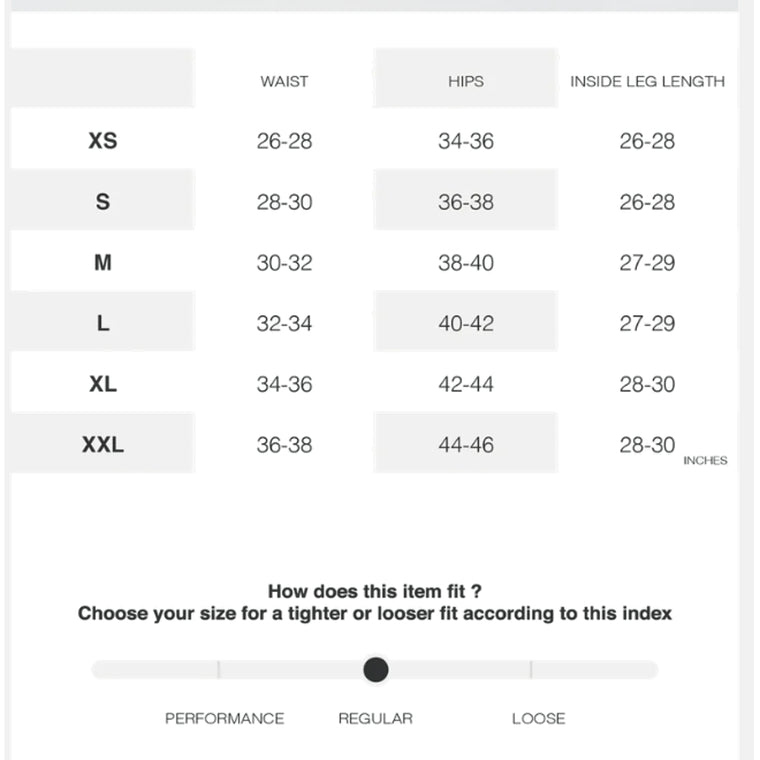Select the HIPS column header
Screen dimensions: 760x760
pos(465,81)
